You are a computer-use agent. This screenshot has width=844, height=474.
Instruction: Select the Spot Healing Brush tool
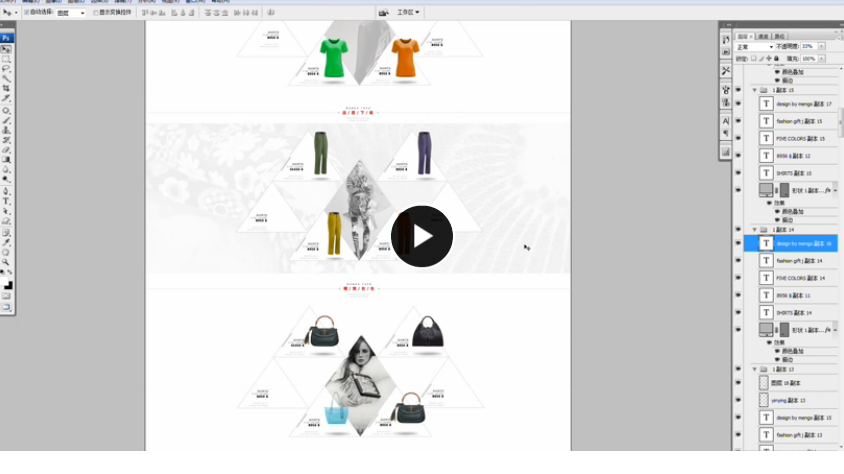(6, 111)
